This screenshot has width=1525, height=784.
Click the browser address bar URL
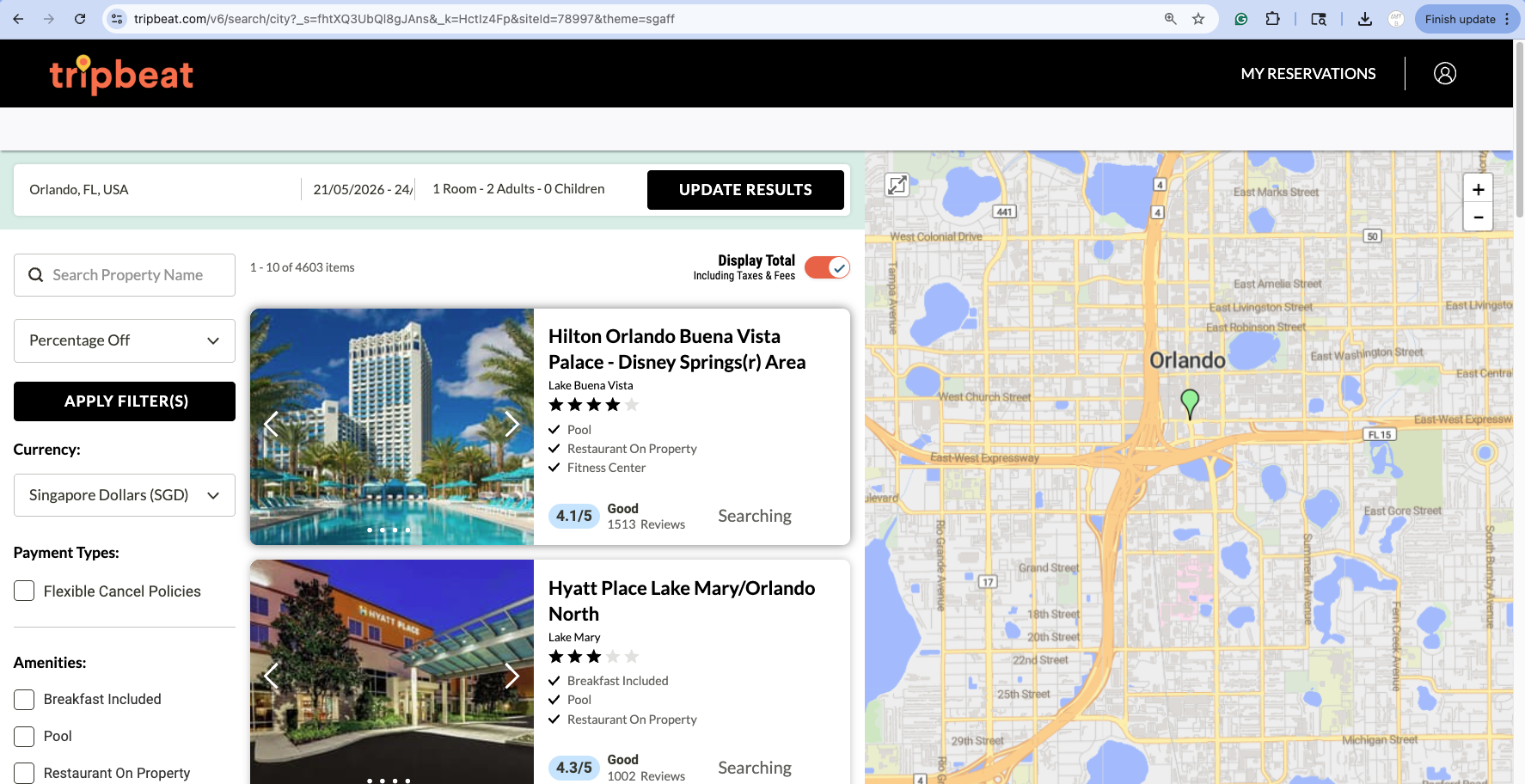404,19
